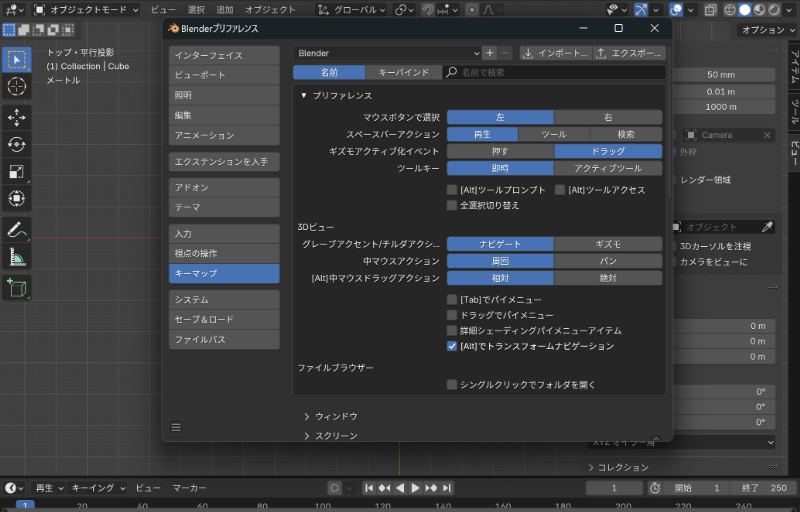Set spacebar action to ツール
The width and height of the screenshot is (800, 512).
point(554,134)
